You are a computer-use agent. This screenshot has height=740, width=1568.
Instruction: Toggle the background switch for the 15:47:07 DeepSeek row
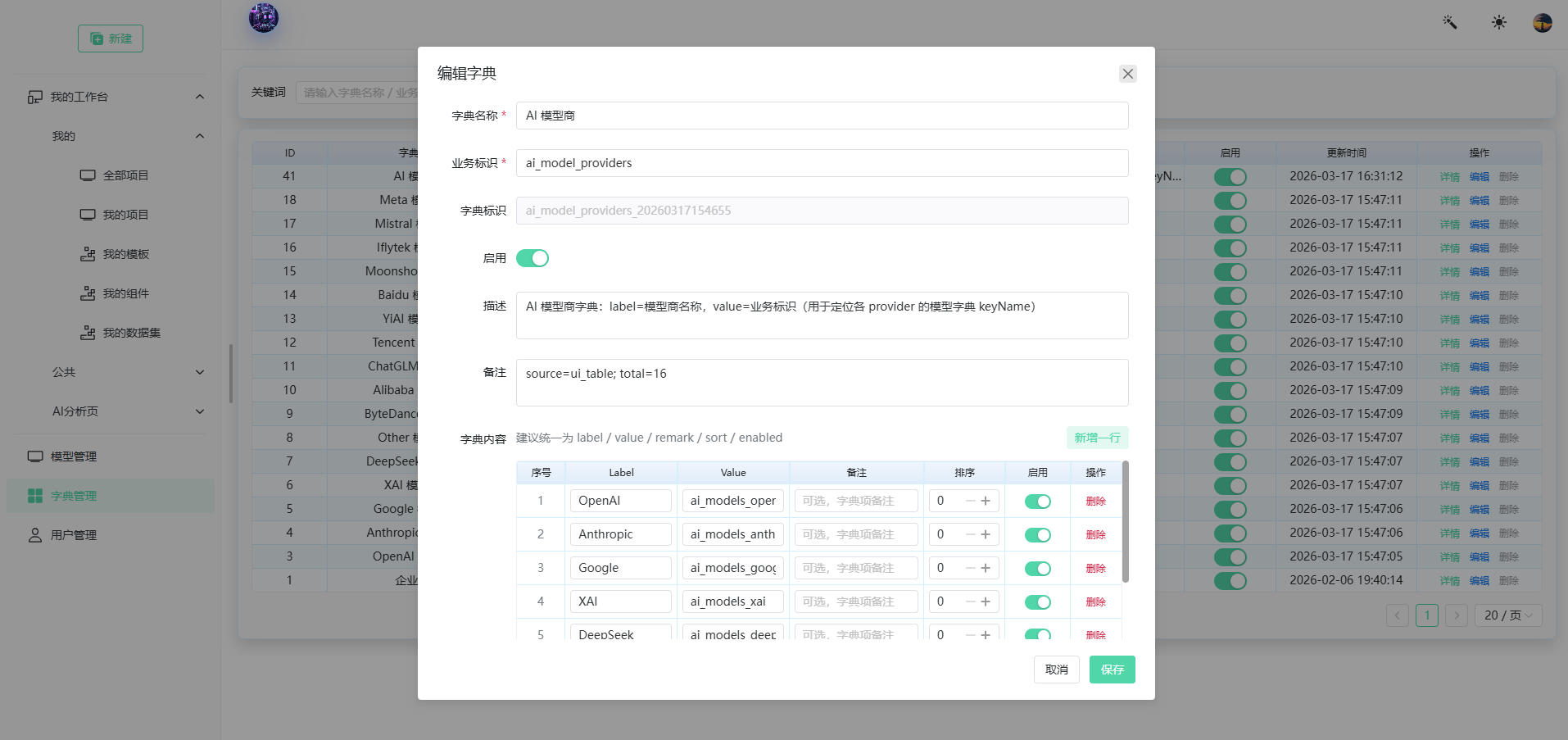click(1230, 462)
